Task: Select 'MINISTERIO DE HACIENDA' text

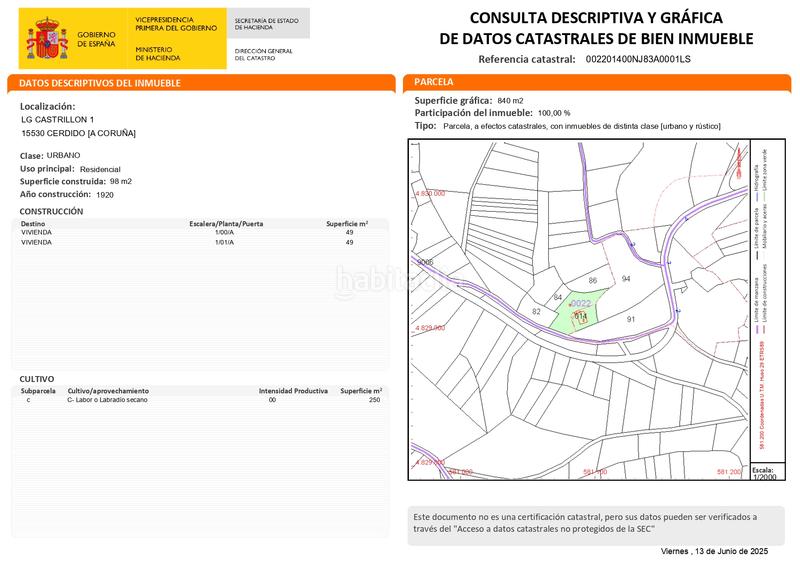Action: [158, 54]
